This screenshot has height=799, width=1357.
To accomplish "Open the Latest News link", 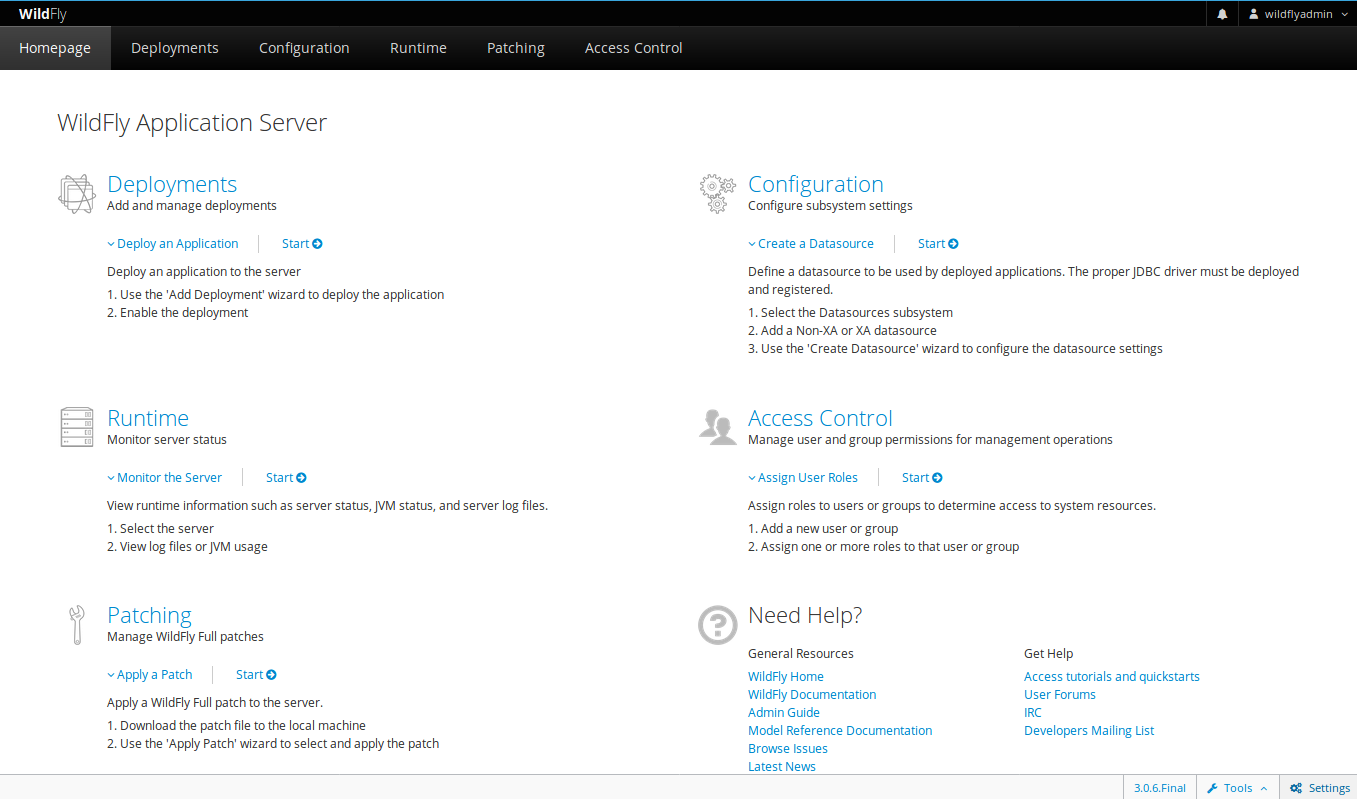I will click(x=782, y=766).
